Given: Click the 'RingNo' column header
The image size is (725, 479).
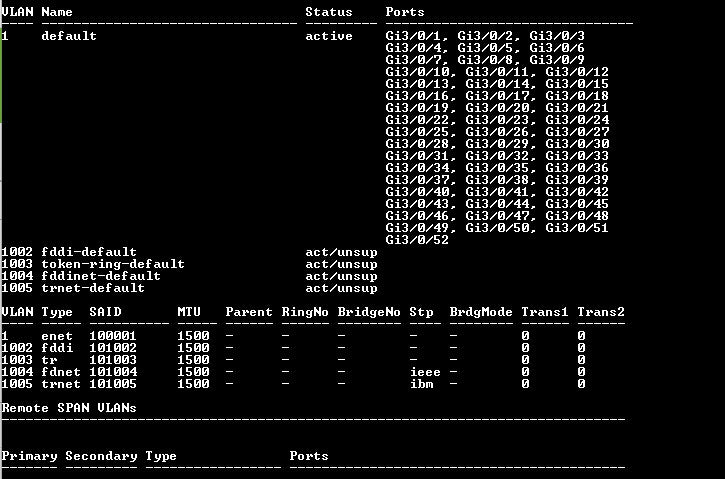Looking at the screenshot, I should 305,312.
